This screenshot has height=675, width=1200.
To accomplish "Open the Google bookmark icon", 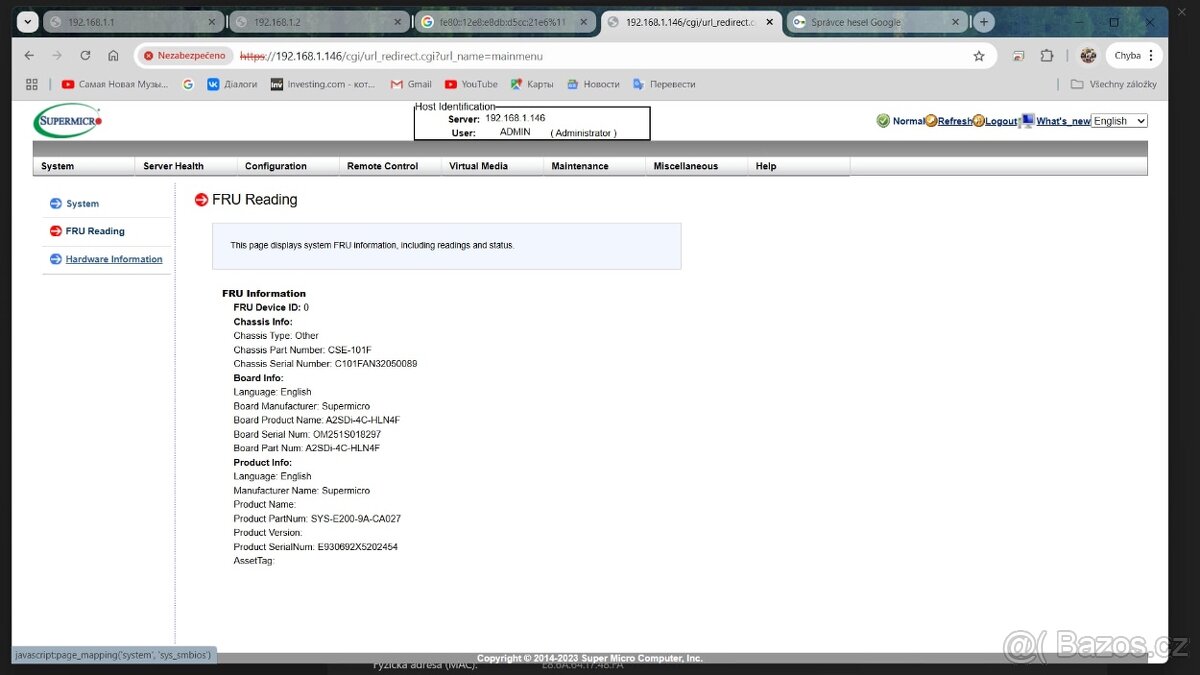I will coord(188,84).
